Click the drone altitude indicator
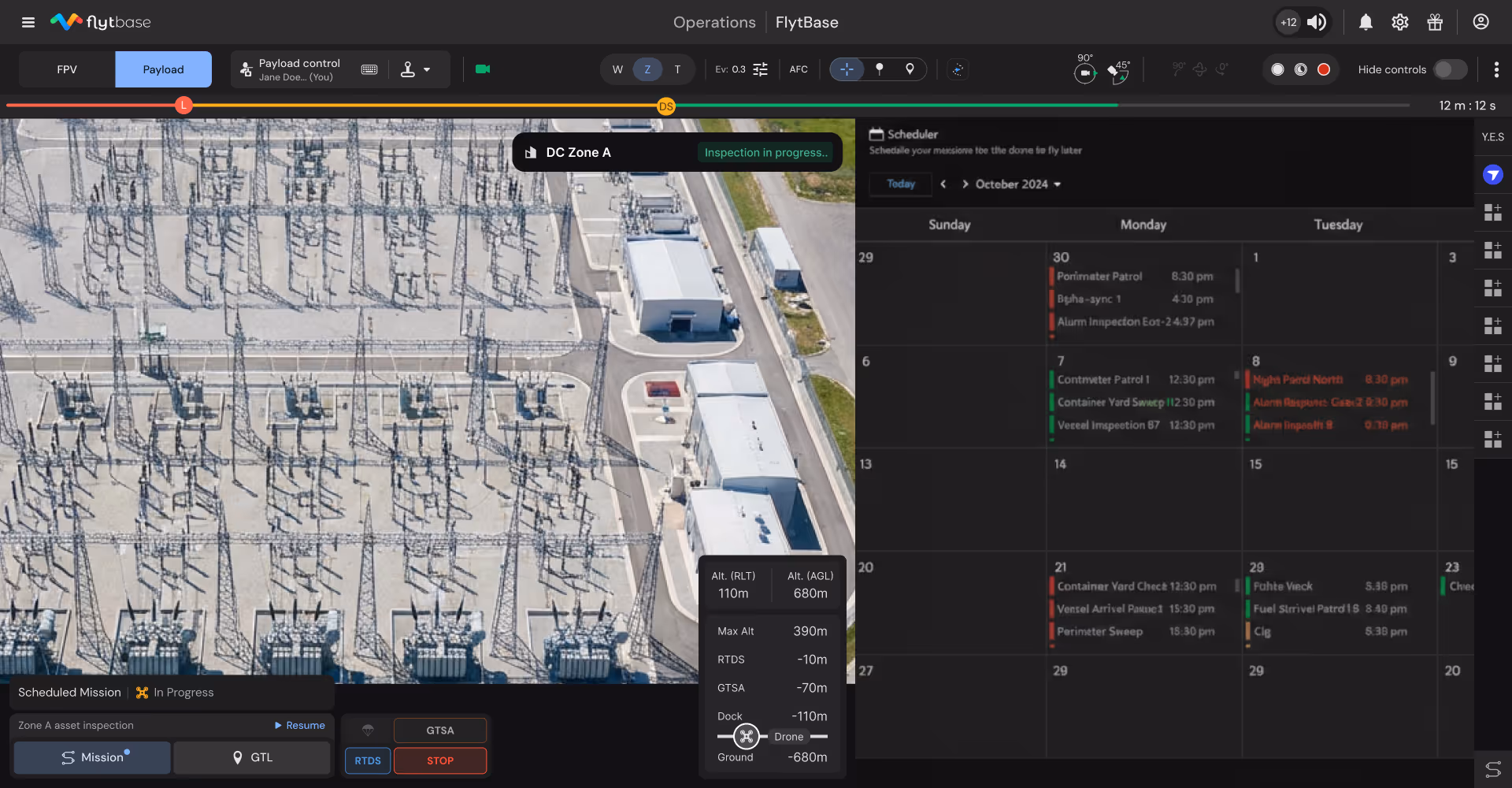The height and width of the screenshot is (788, 1512). click(x=747, y=737)
